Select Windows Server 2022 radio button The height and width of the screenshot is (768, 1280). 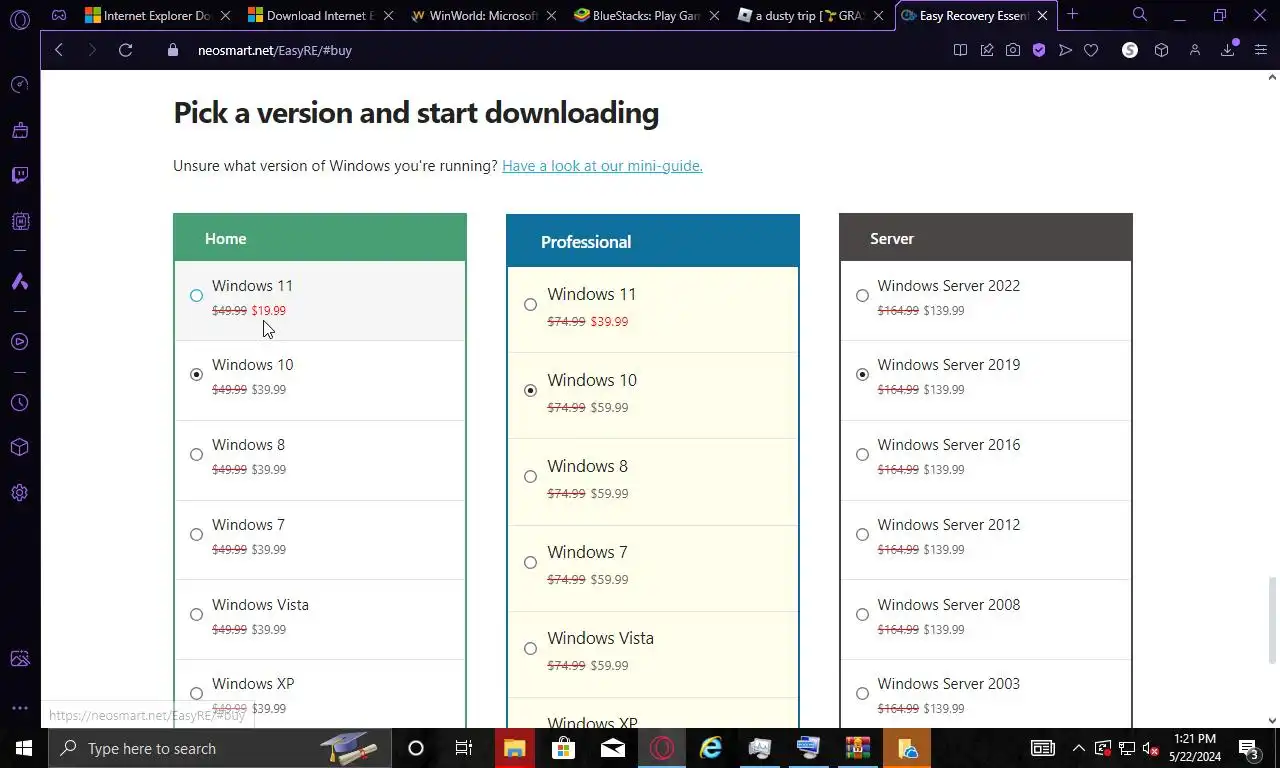(x=862, y=295)
